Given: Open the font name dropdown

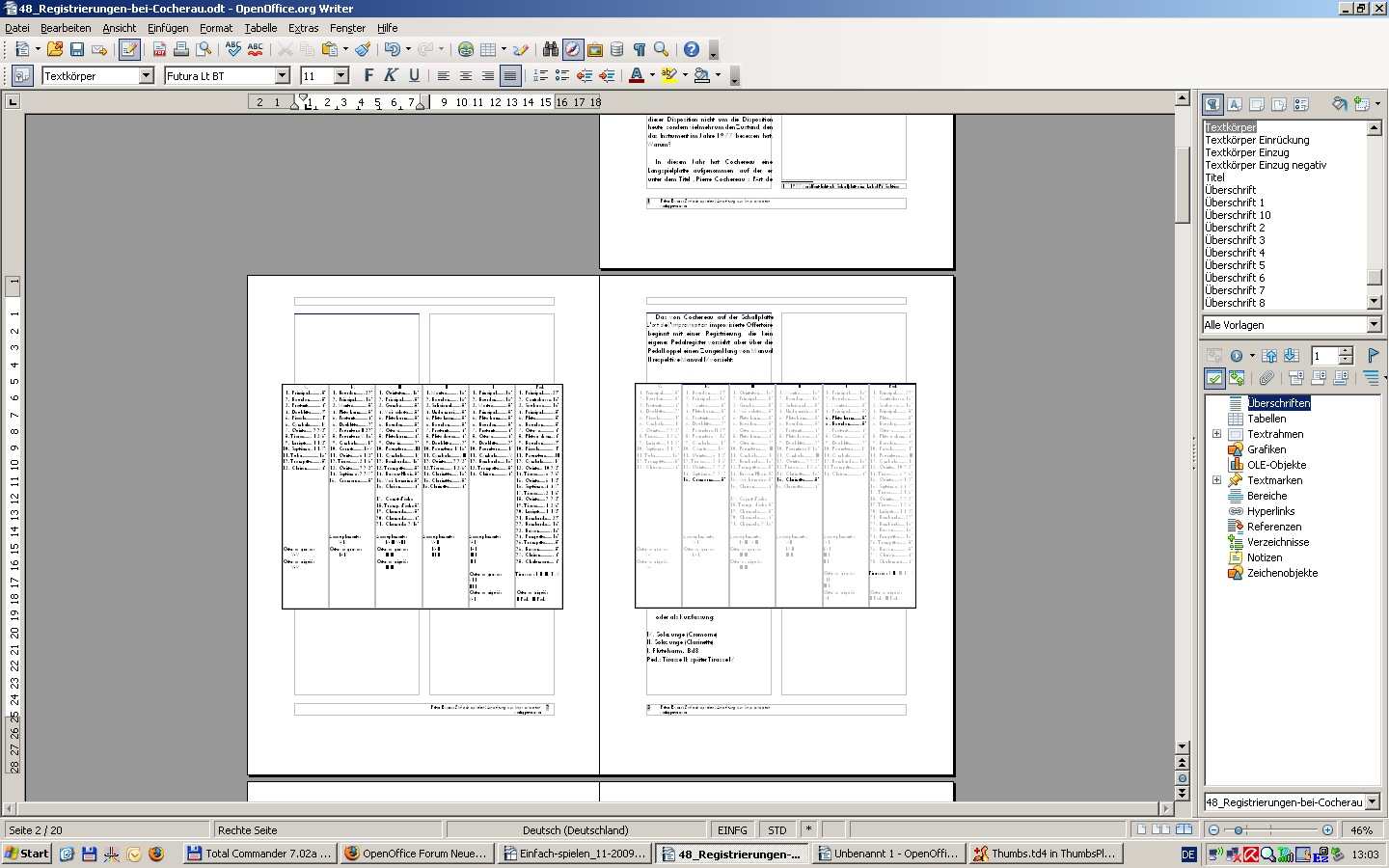Looking at the screenshot, I should [x=283, y=75].
